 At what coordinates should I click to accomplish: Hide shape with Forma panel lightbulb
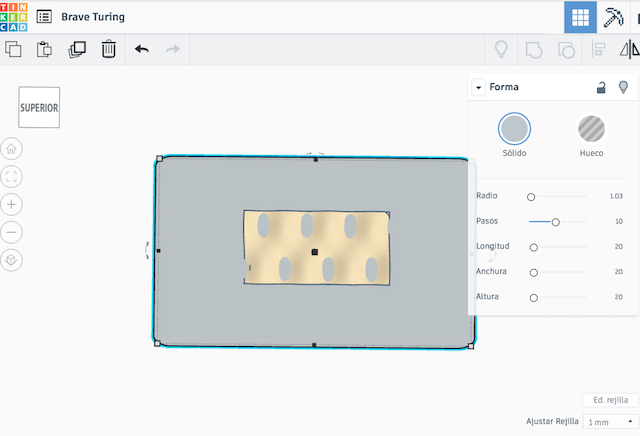coord(623,87)
